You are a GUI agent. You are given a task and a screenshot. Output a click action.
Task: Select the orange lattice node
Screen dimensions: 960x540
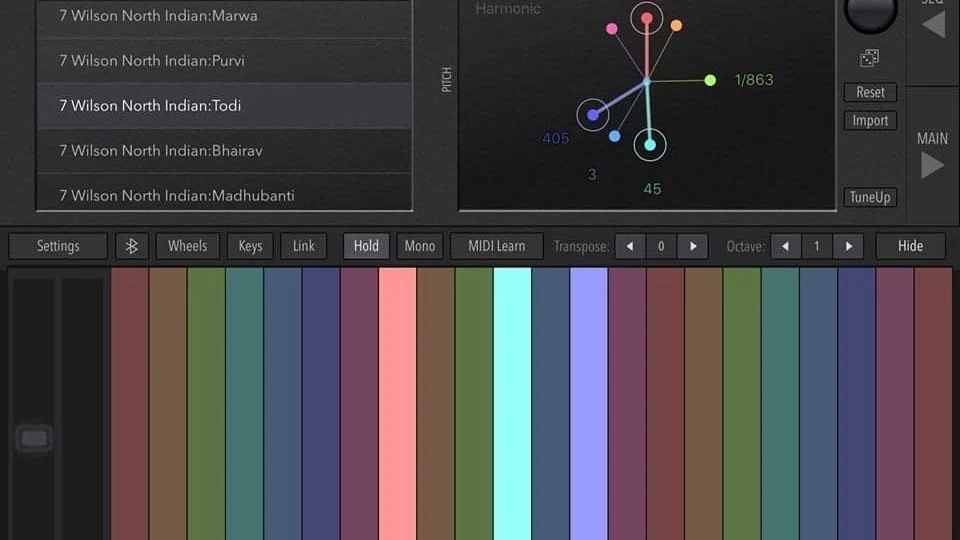(676, 26)
